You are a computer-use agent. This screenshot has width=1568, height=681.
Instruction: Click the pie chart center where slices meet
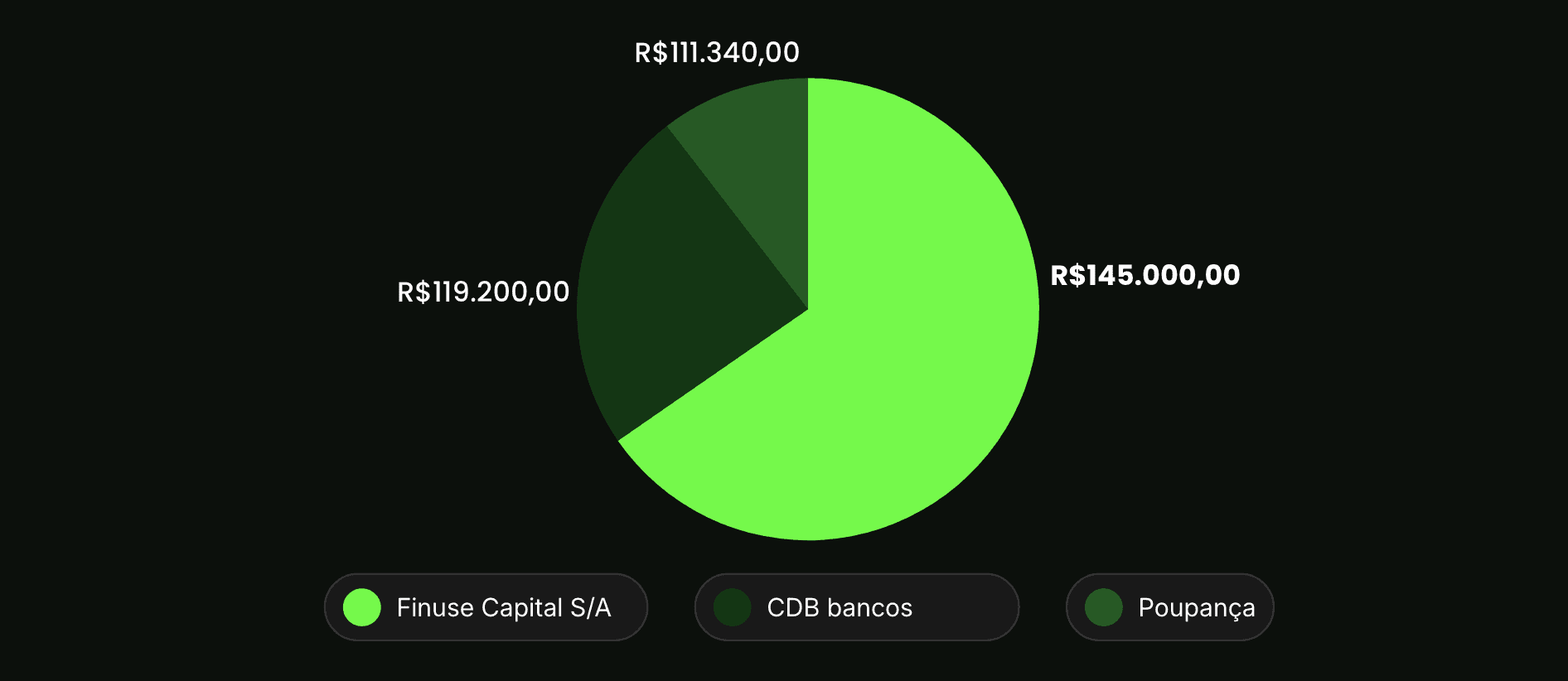point(808,310)
